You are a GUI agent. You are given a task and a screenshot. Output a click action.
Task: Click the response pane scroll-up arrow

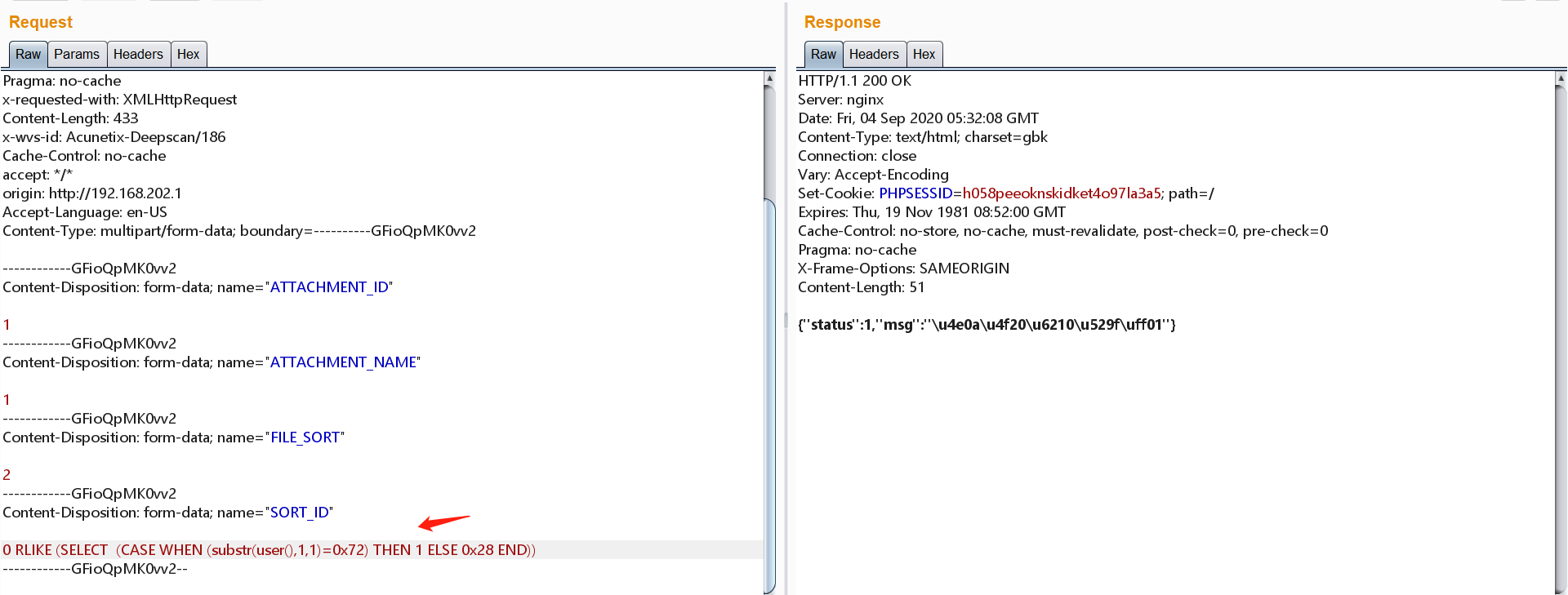[x=1561, y=78]
